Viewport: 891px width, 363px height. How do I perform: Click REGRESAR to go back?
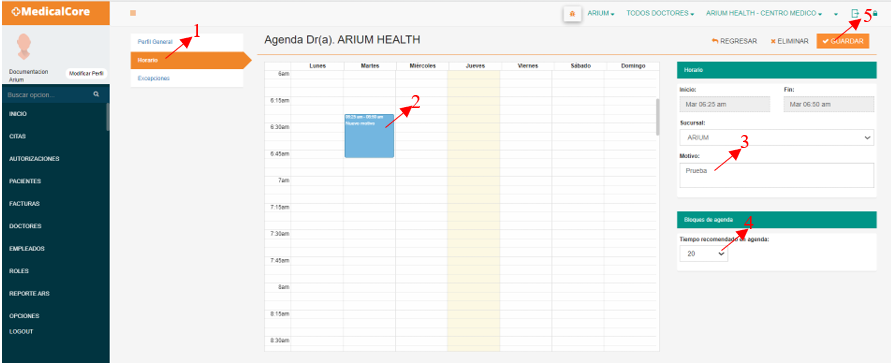tap(734, 41)
